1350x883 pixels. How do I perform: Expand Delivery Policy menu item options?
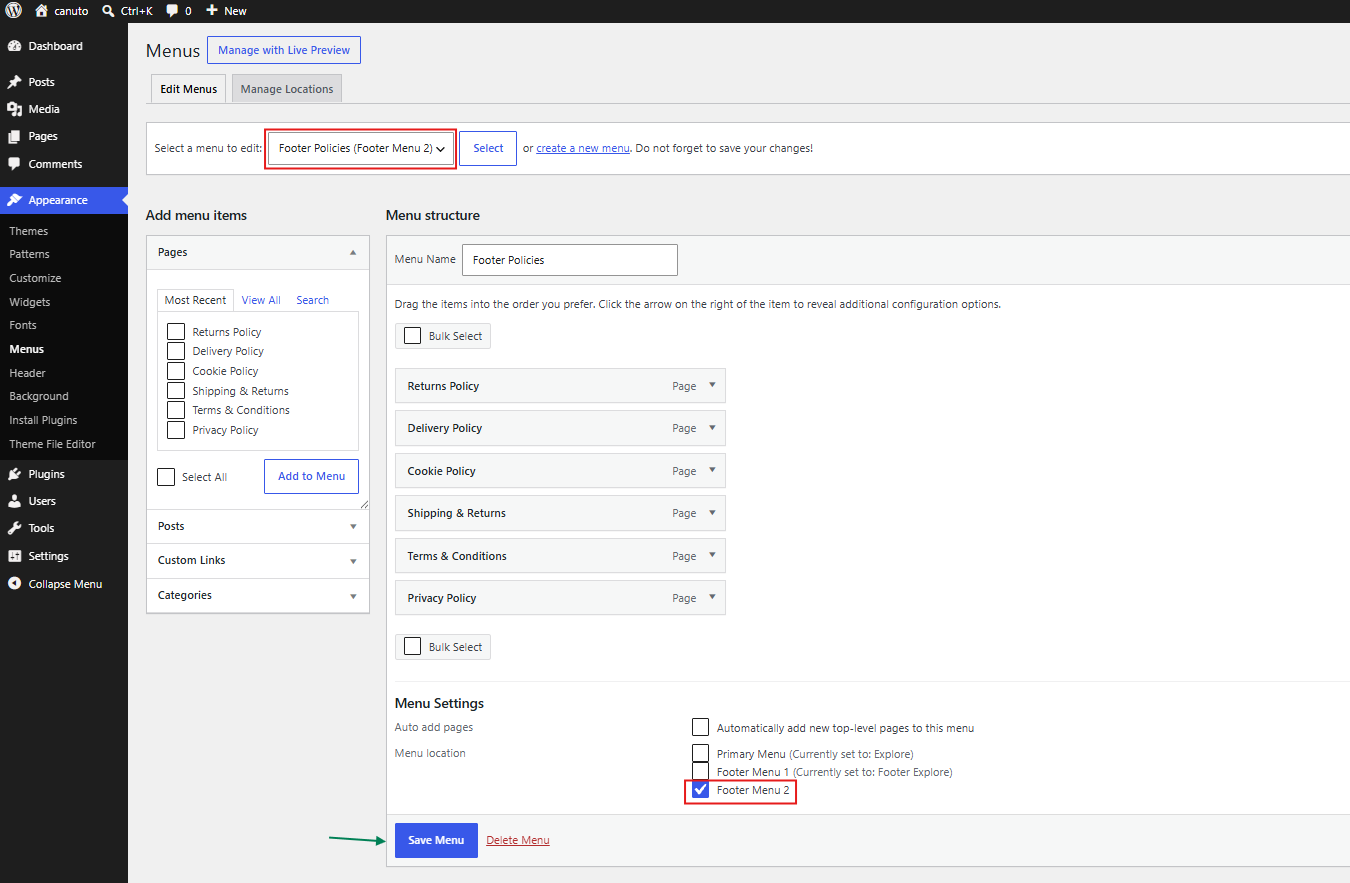pyautogui.click(x=713, y=427)
